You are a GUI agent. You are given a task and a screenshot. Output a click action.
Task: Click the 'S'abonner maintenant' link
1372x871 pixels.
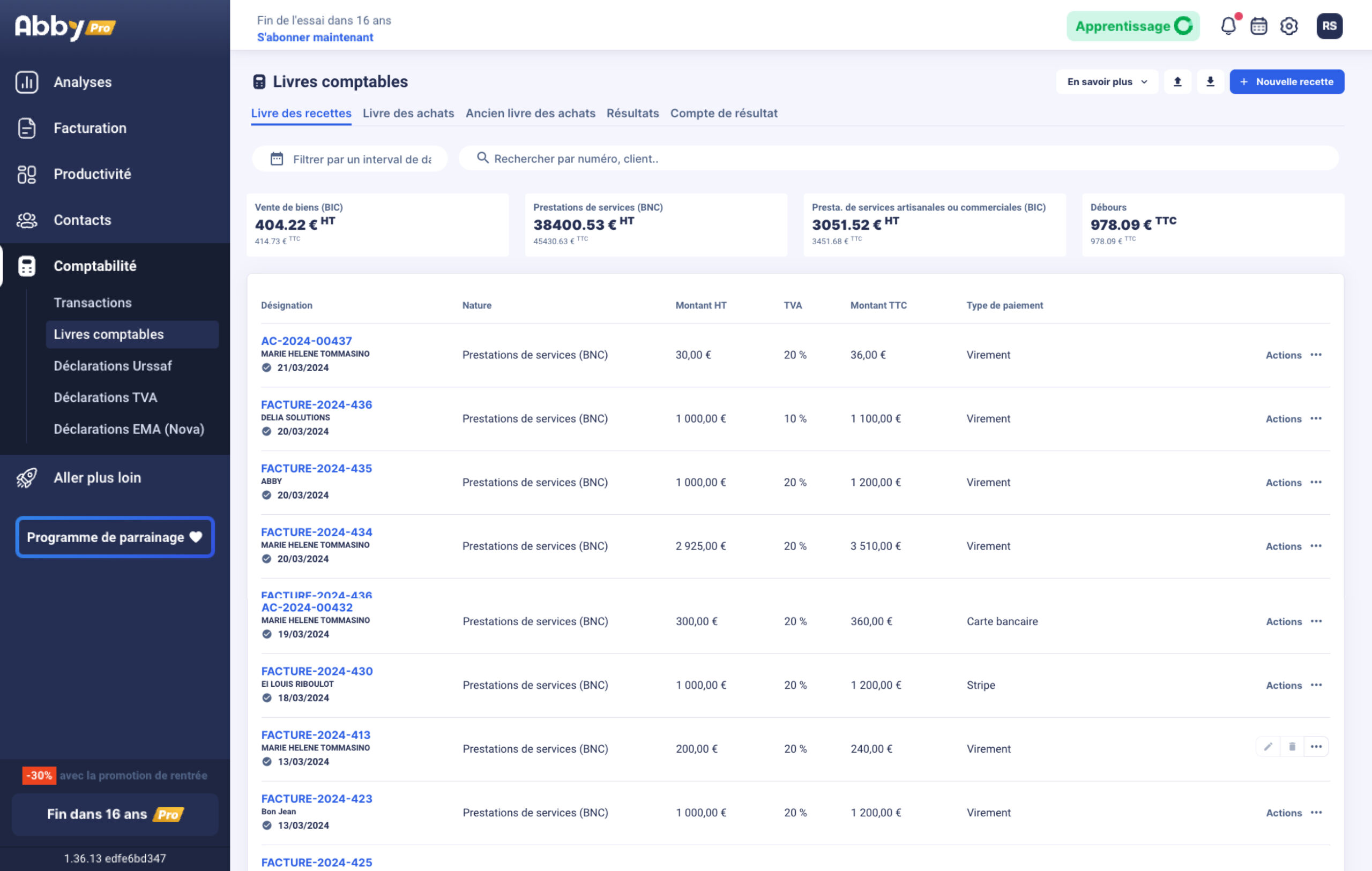(x=315, y=37)
